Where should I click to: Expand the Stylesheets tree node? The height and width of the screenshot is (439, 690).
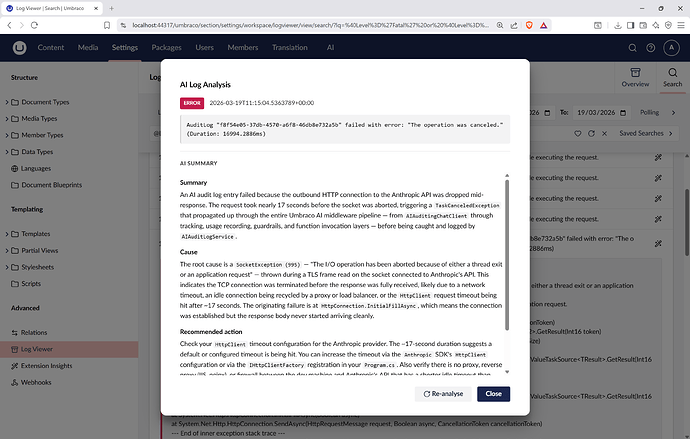coord(7,267)
